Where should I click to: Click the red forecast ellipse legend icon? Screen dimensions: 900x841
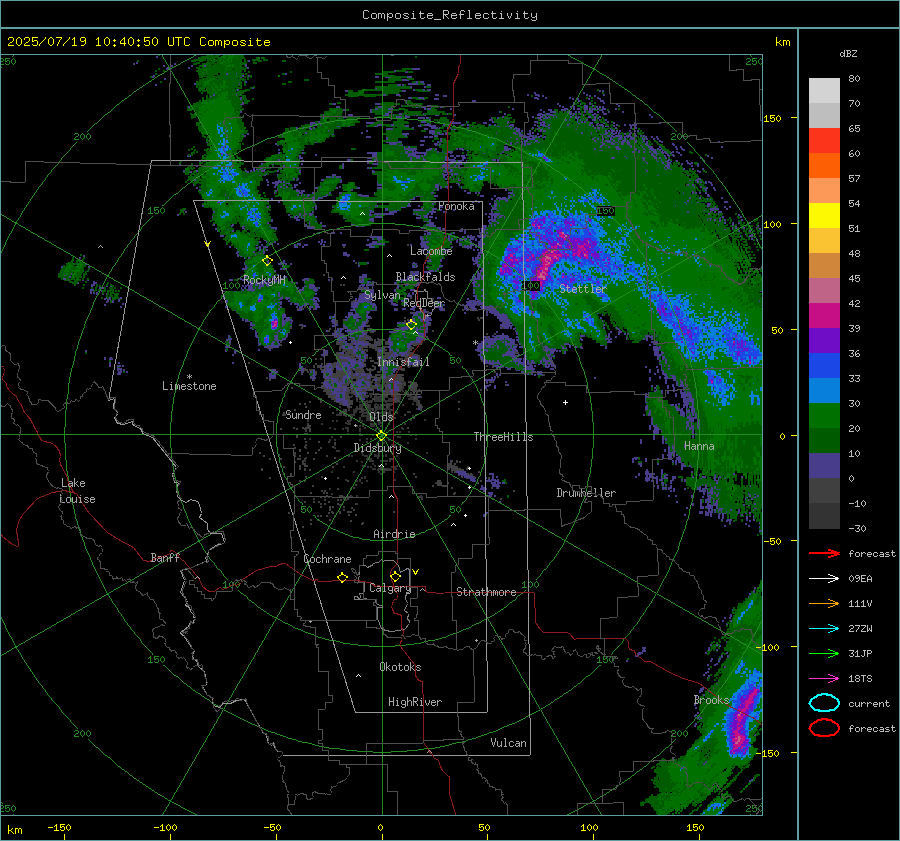[824, 728]
